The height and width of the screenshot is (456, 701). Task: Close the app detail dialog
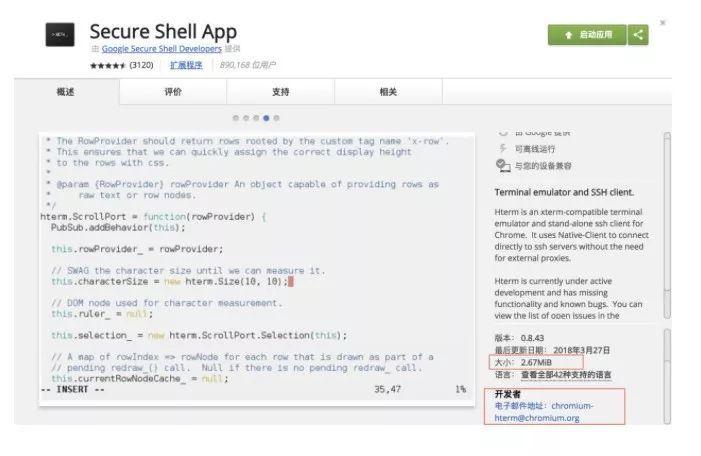[663, 22]
